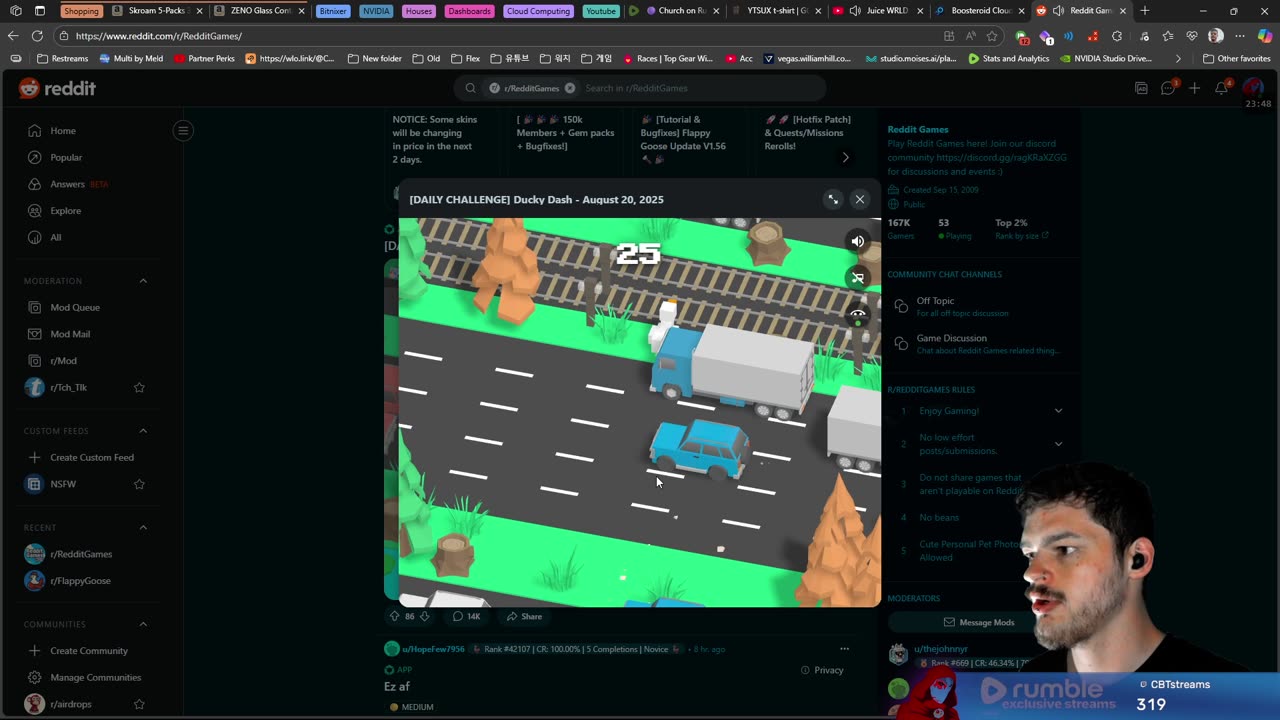Bookmark this page with the star icon

tap(992, 36)
